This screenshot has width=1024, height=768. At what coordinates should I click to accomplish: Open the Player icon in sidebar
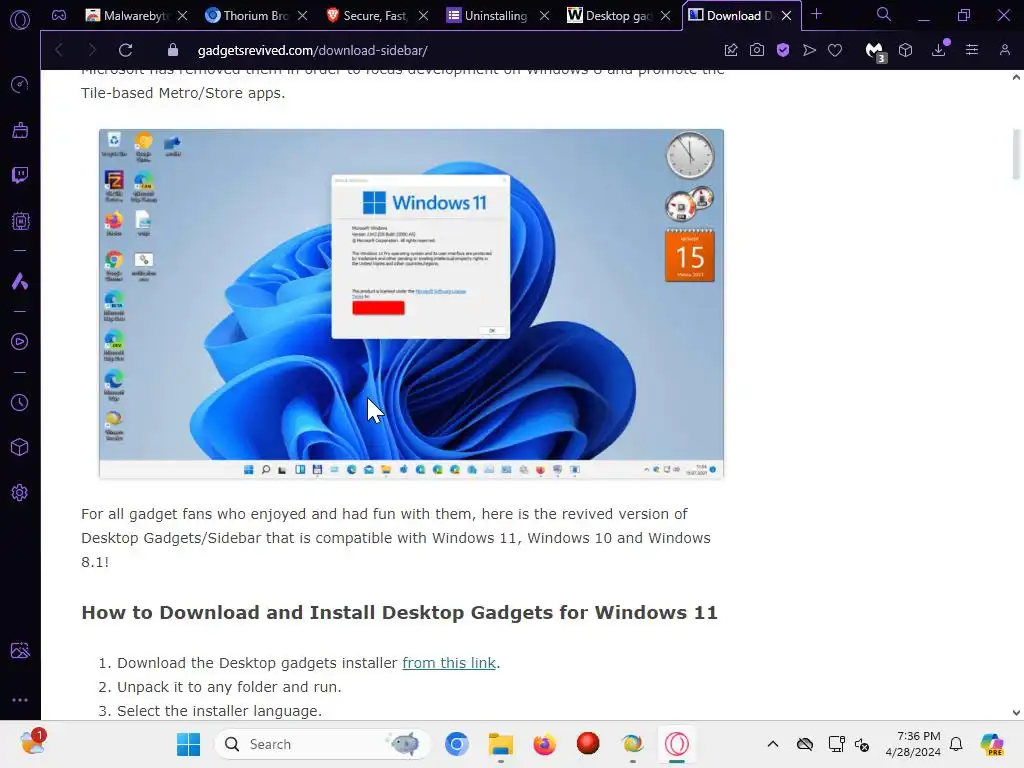(x=20, y=342)
